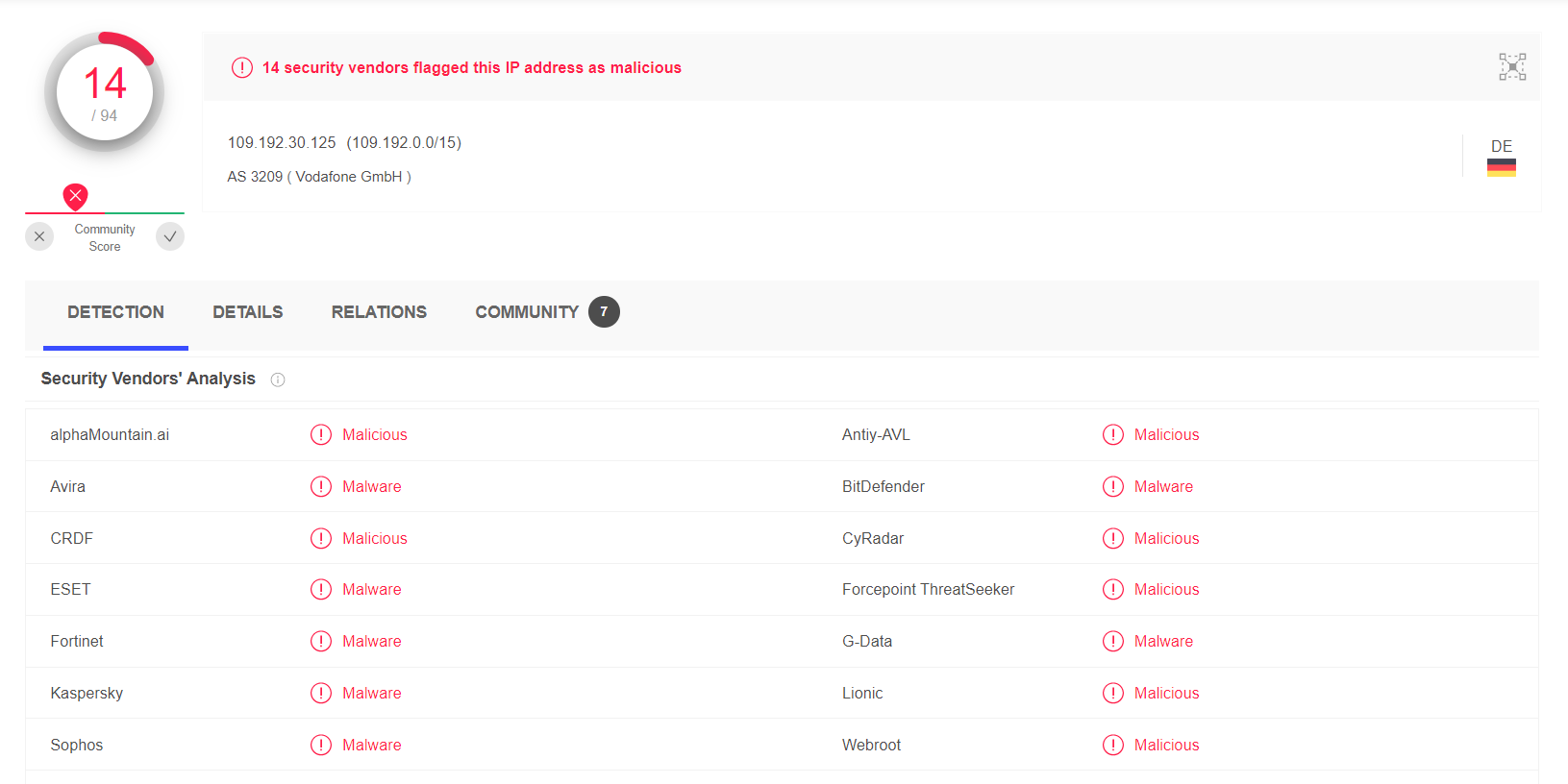Image resolution: width=1568 pixels, height=784 pixels.
Task: Select the Detection tab
Action: pos(115,312)
